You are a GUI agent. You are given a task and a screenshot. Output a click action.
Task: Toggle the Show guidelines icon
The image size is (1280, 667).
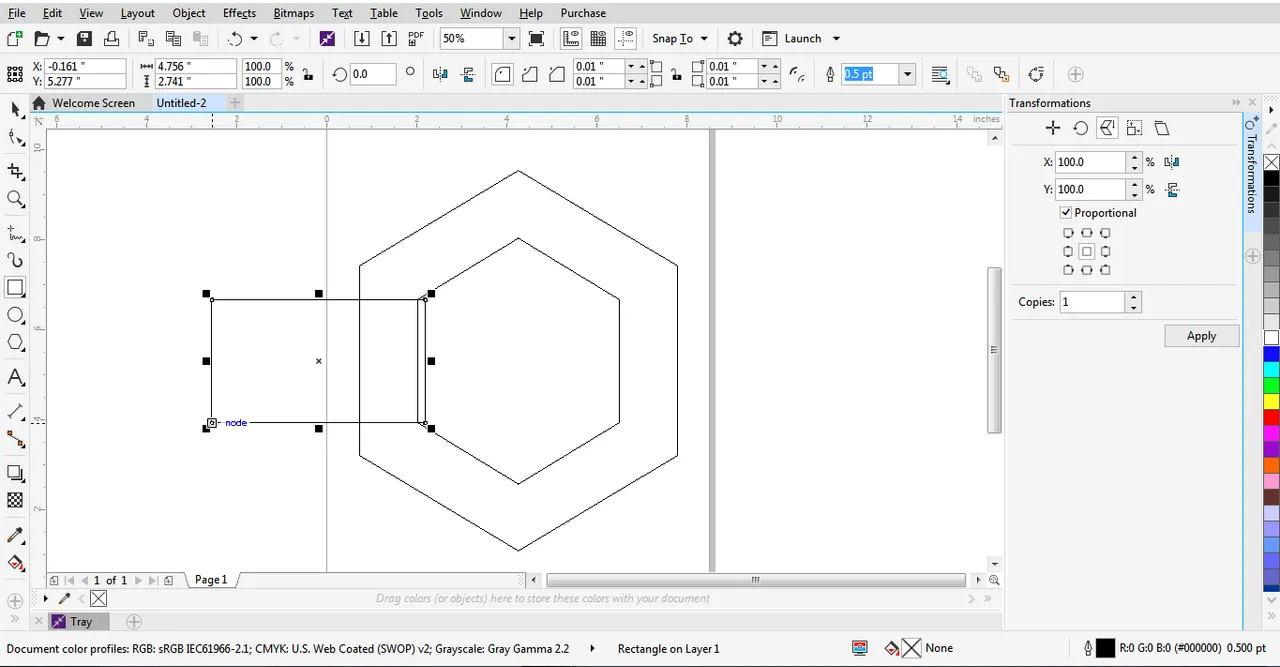[x=626, y=38]
